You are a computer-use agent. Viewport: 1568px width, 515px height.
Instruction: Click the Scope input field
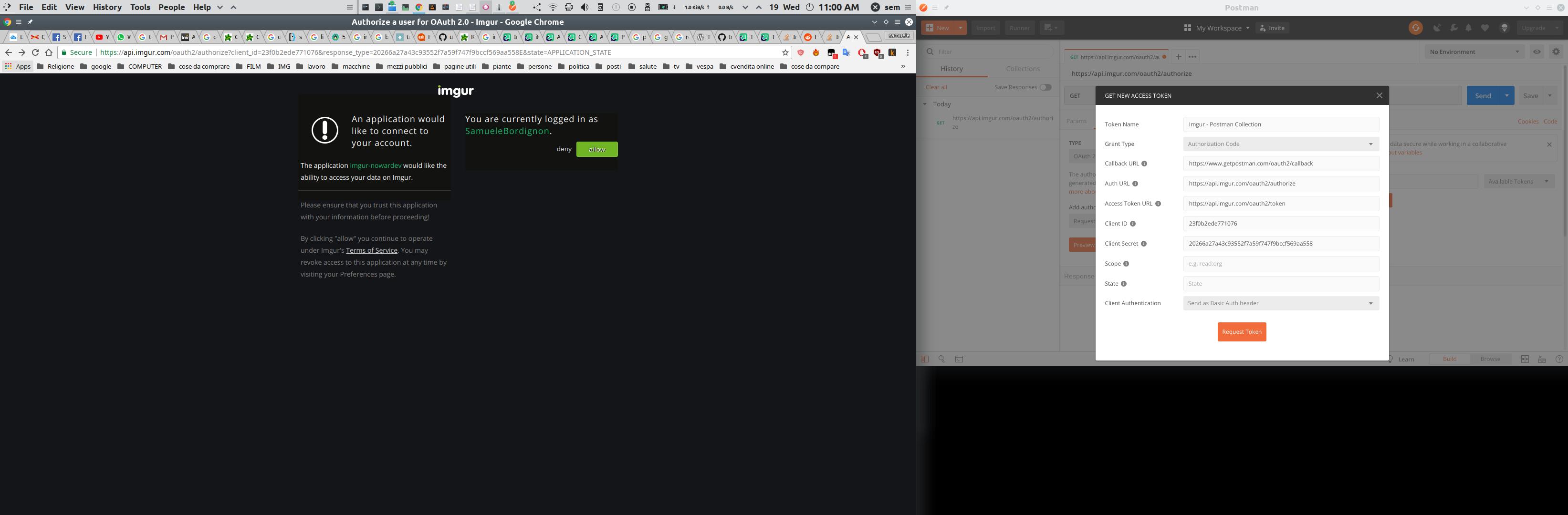coord(1281,264)
